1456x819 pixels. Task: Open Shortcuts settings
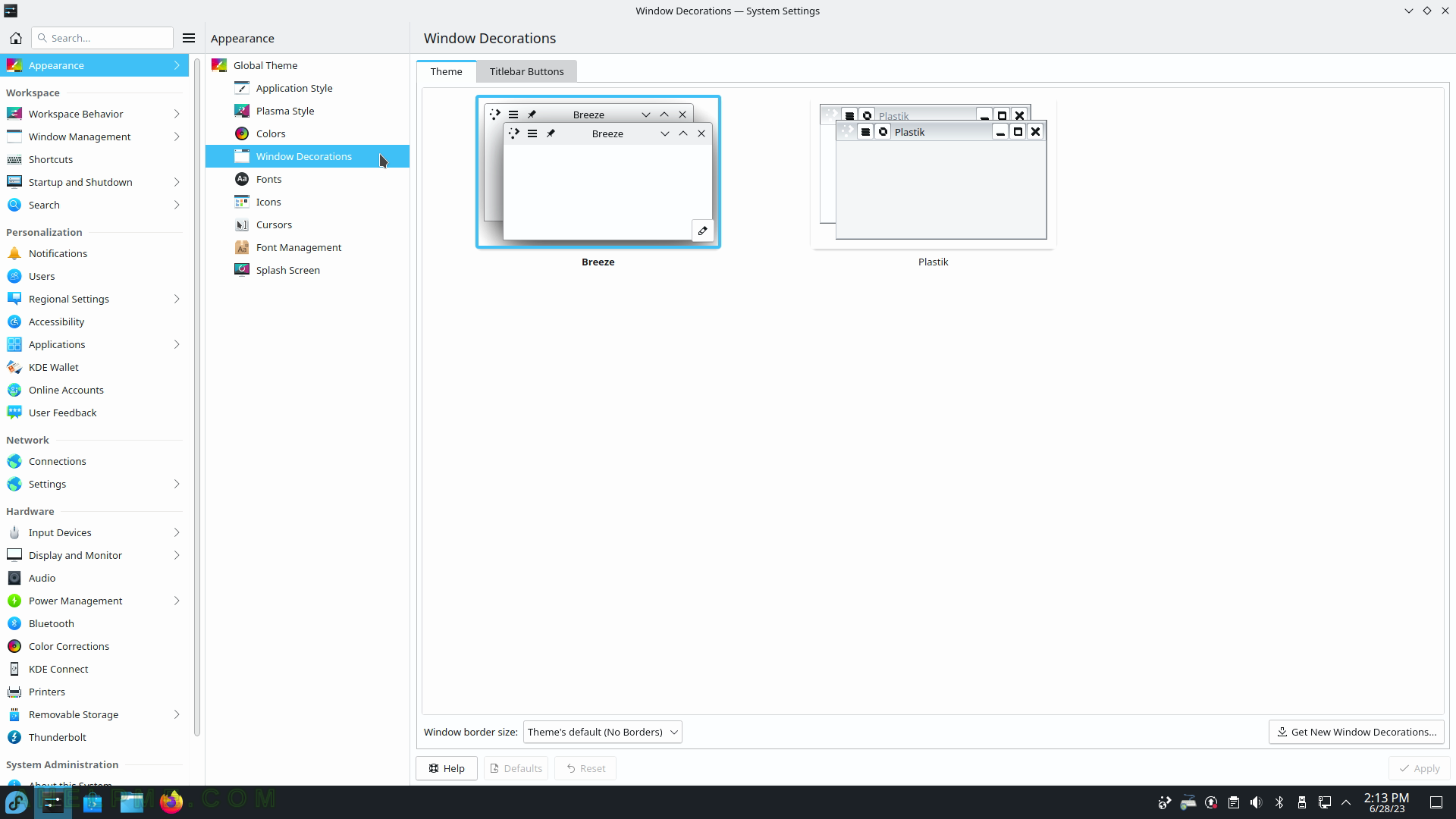tap(95, 159)
